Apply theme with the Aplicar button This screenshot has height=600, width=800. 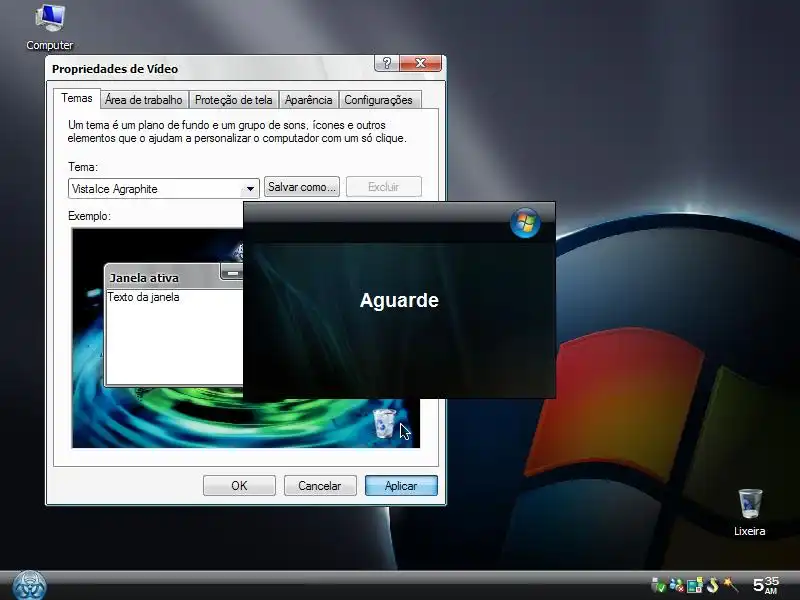[401, 486]
